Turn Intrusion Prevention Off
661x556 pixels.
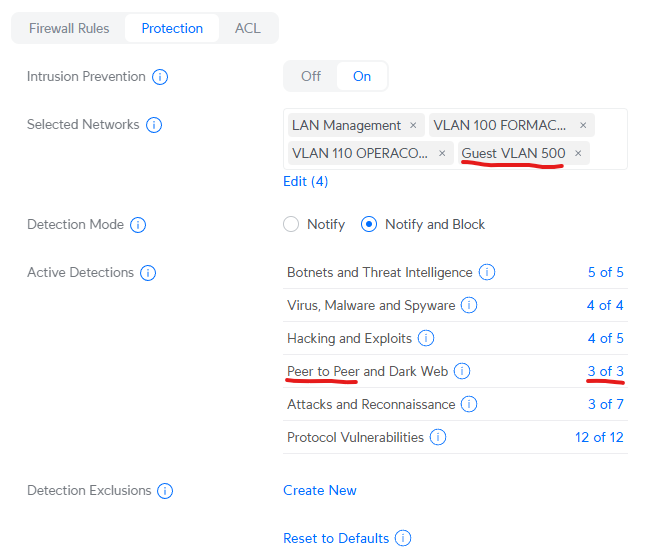(x=311, y=76)
